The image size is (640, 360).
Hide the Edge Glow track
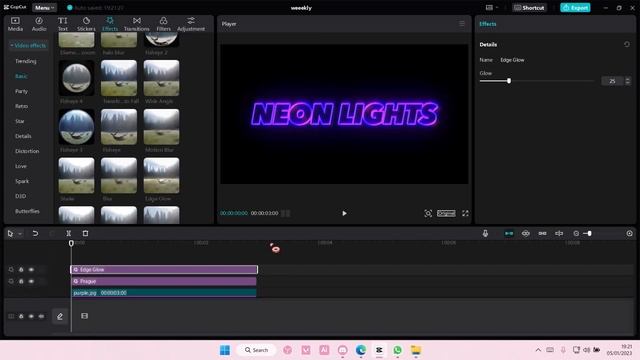click(31, 269)
